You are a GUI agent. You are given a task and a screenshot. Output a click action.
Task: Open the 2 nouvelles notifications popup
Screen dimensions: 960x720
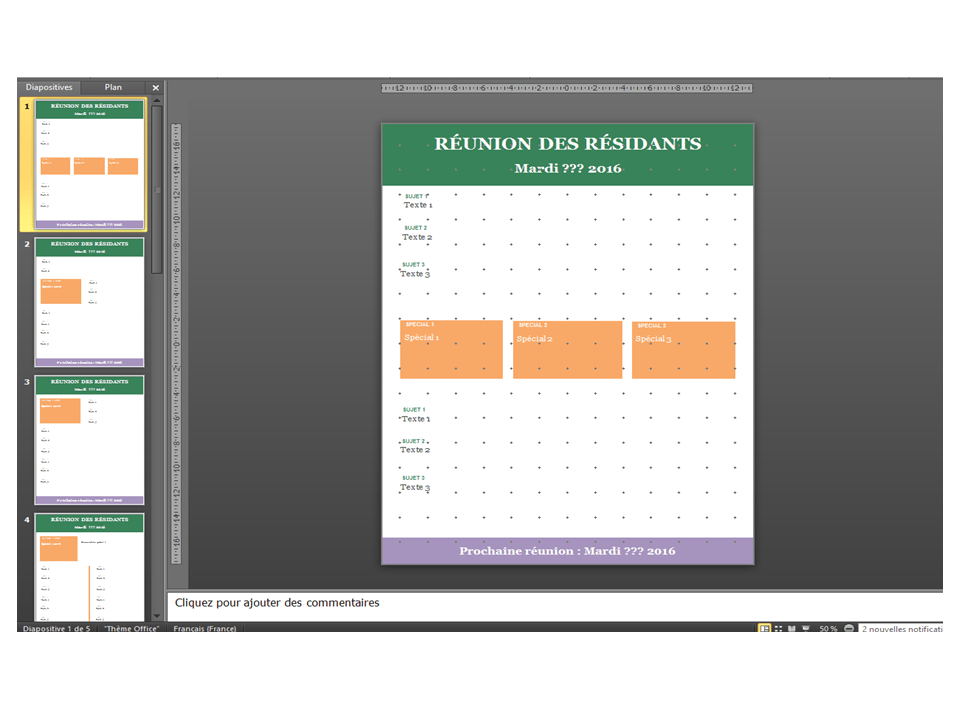pos(901,629)
